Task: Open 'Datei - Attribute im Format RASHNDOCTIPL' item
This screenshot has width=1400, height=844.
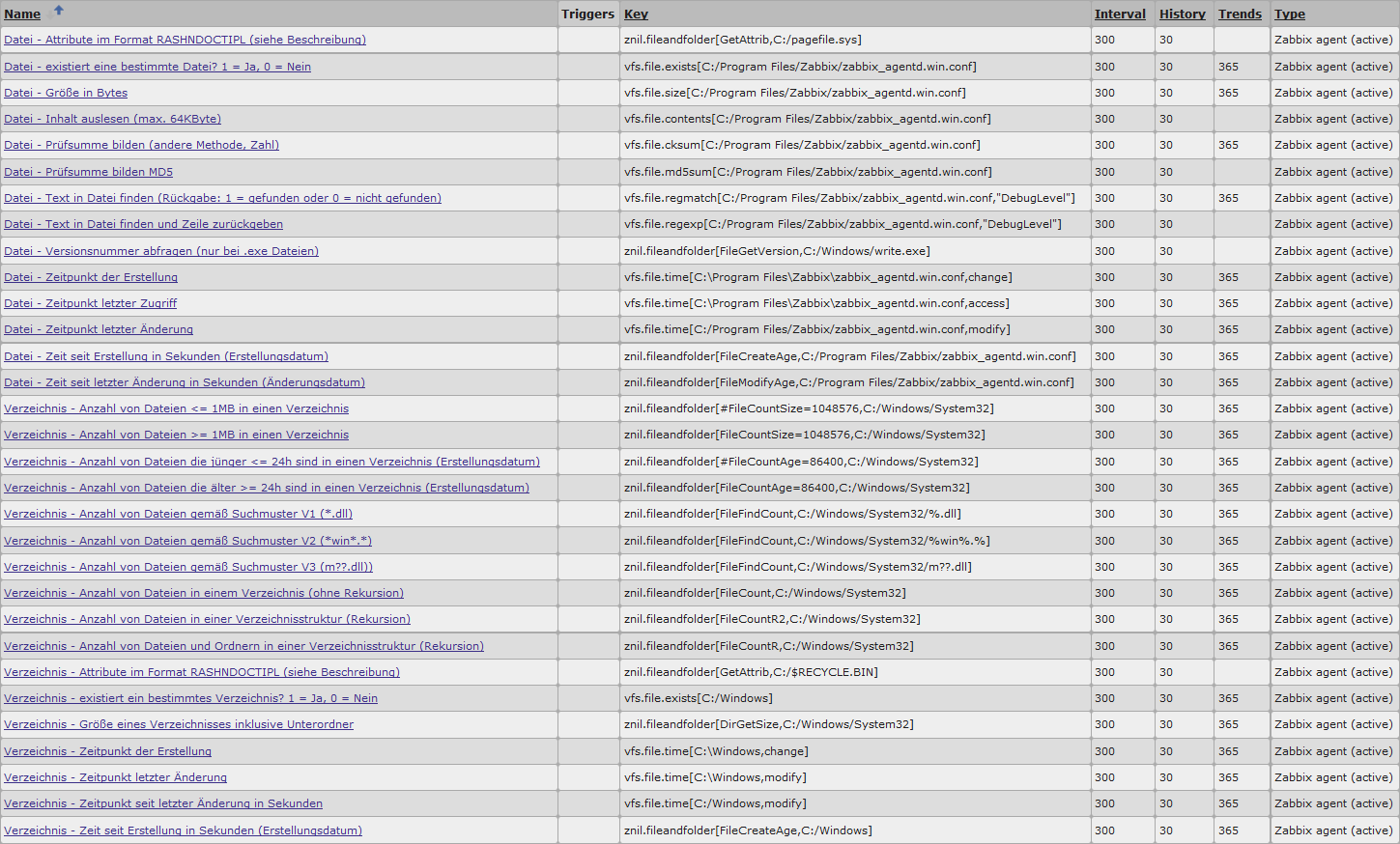Action: coord(185,40)
